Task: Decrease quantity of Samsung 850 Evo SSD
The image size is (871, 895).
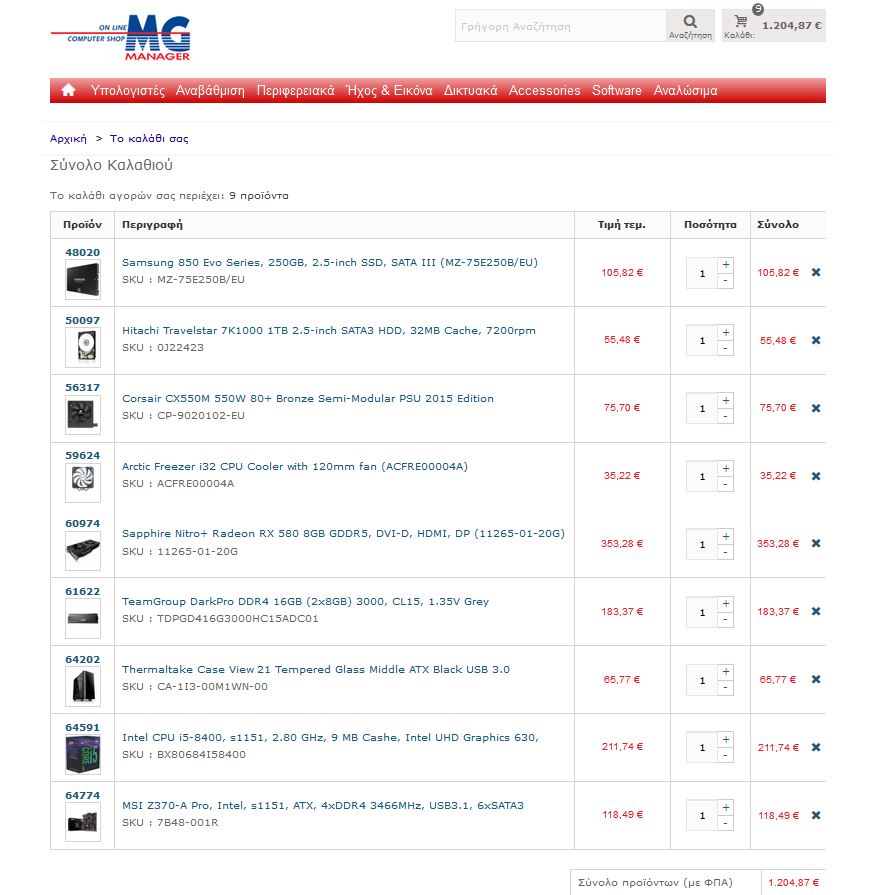Action: (x=725, y=281)
